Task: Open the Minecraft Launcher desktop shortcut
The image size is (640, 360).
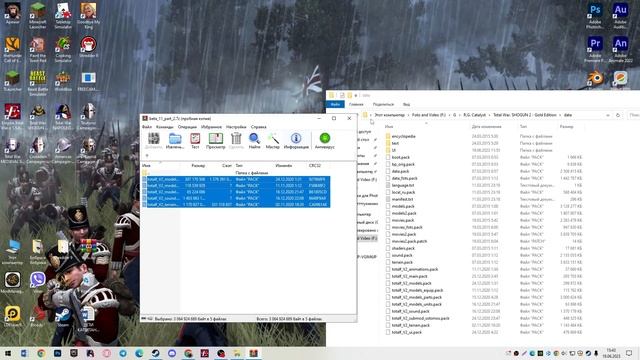Action: point(38,16)
